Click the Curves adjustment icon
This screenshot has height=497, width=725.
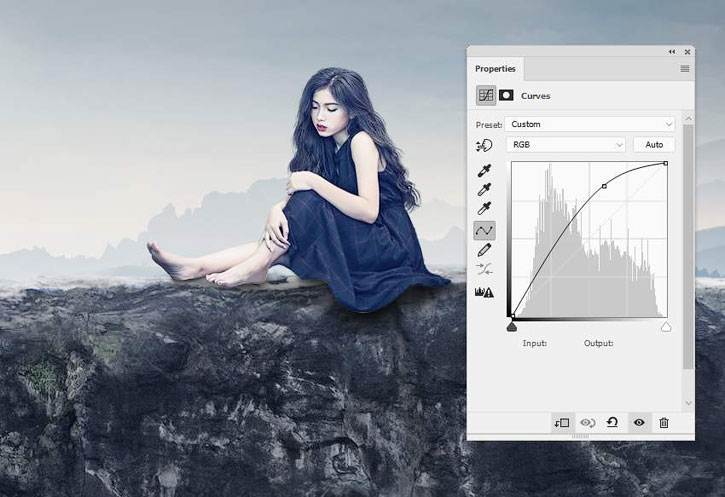(x=486, y=95)
